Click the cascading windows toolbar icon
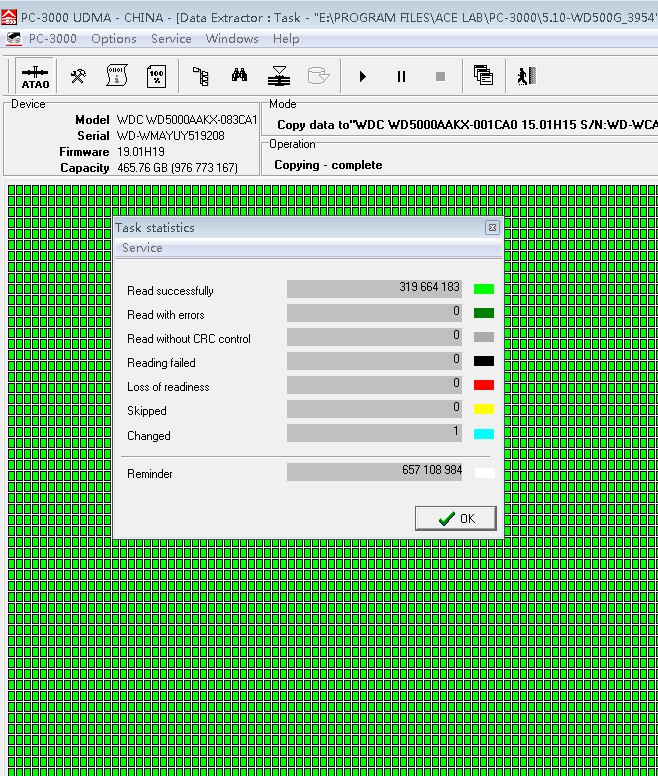The image size is (658, 776). point(483,77)
